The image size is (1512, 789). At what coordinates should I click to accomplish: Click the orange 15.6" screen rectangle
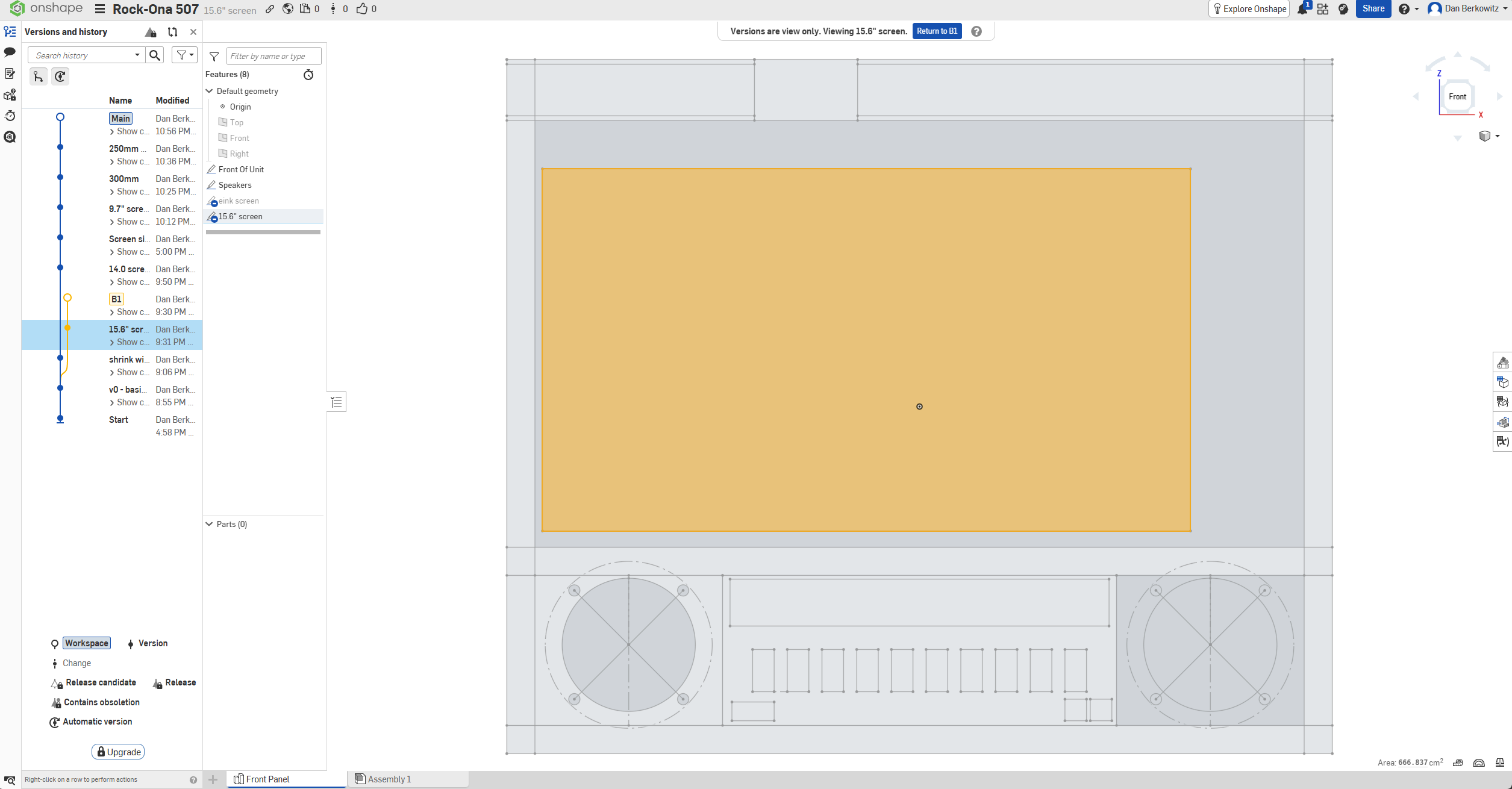pyautogui.click(x=783, y=301)
